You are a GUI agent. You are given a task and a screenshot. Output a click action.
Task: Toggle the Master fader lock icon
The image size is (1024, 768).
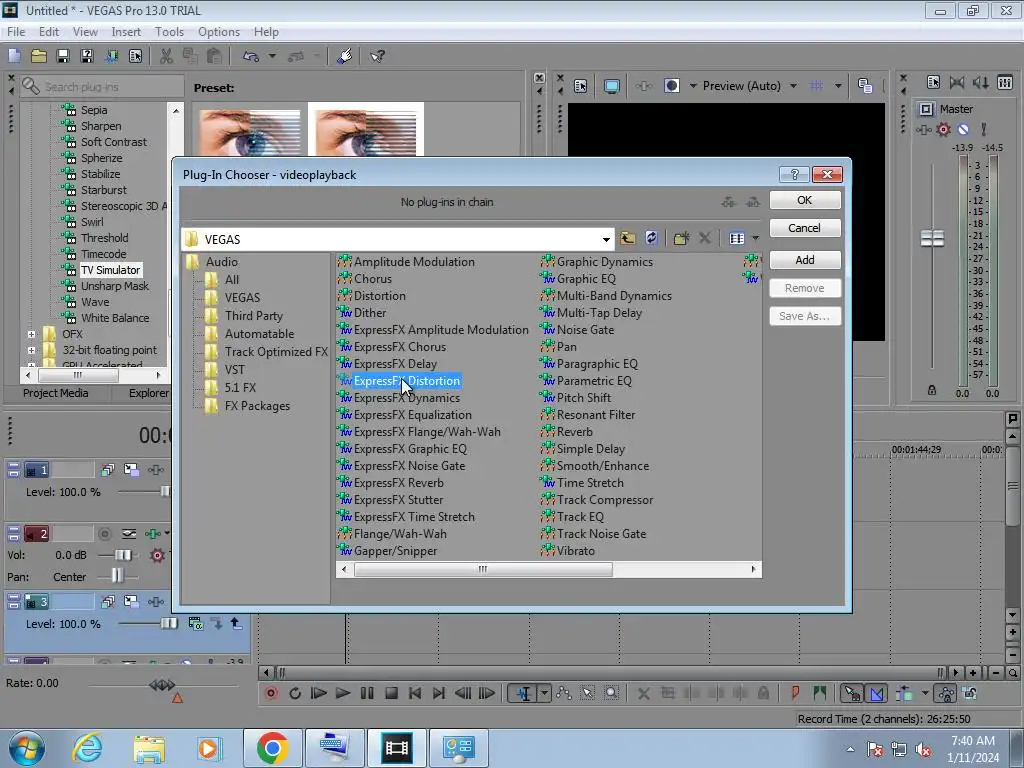(x=932, y=391)
